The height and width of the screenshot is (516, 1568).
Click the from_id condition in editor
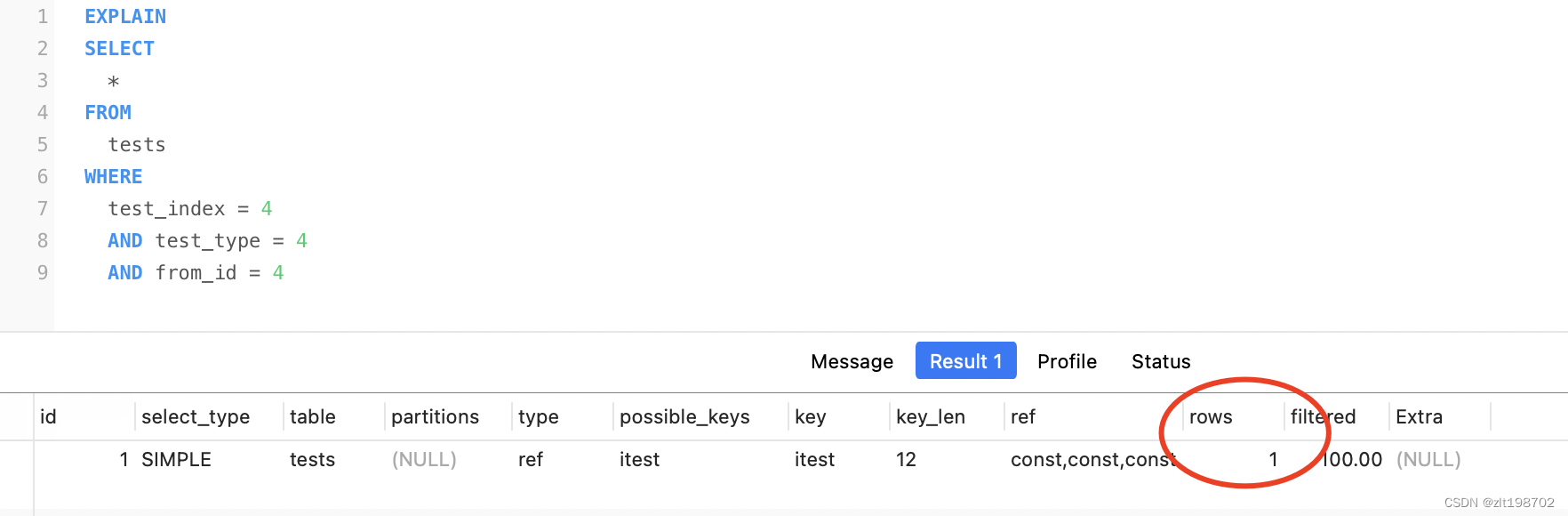coord(196,272)
